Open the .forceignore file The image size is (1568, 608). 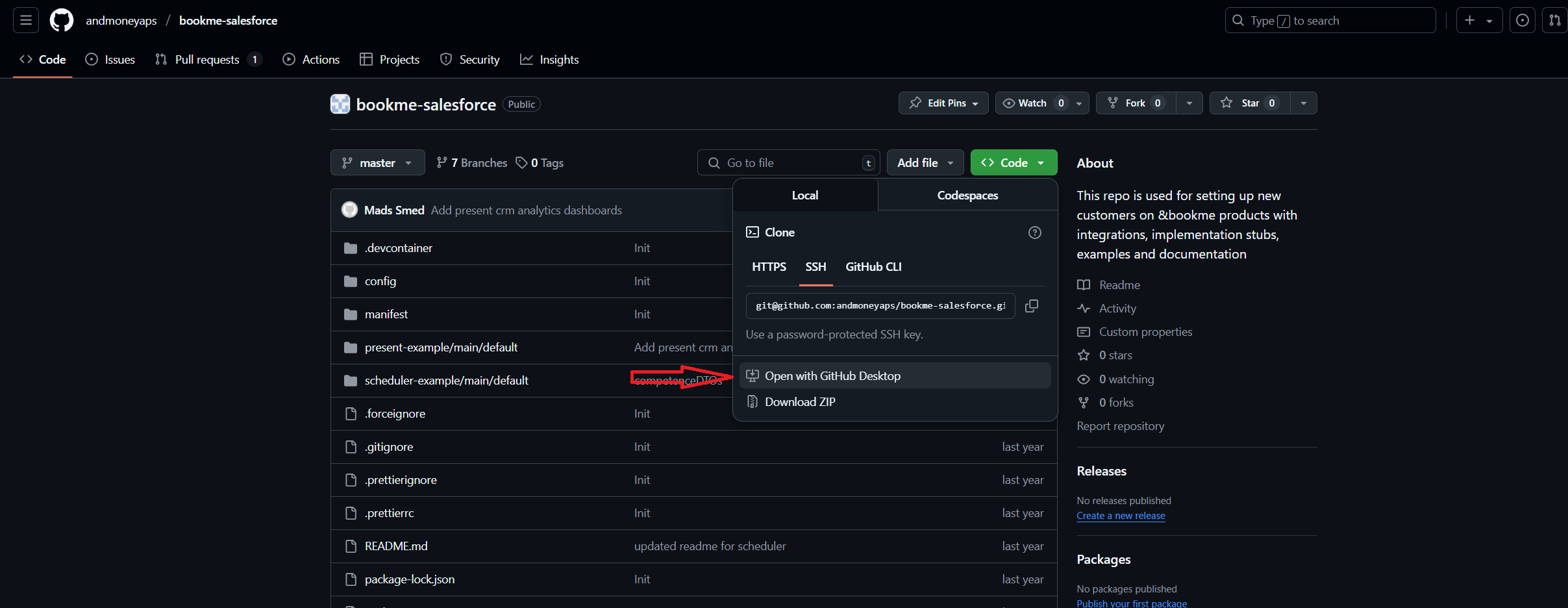click(395, 413)
